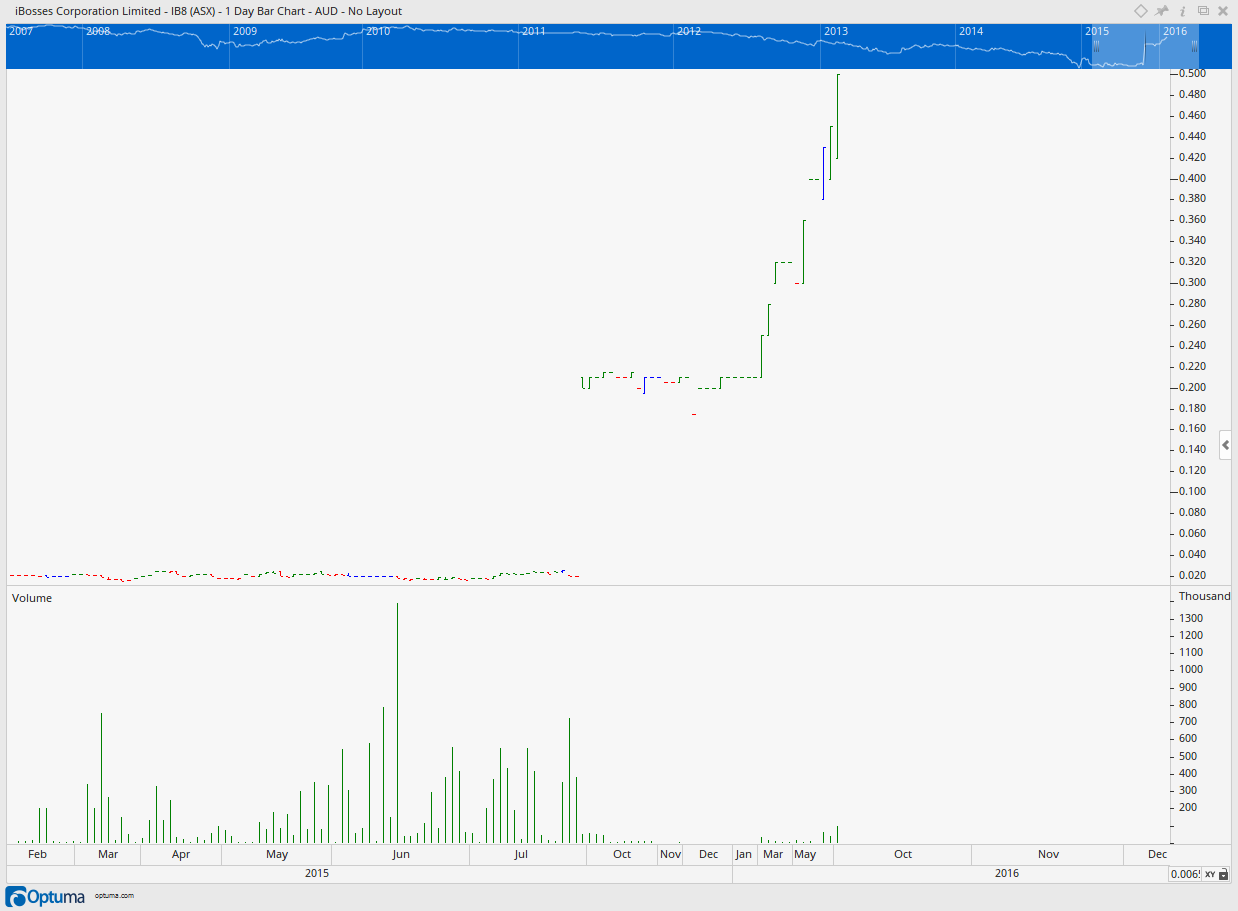Click the tallest June volume bar
The image size is (1238, 911).
tap(398, 723)
